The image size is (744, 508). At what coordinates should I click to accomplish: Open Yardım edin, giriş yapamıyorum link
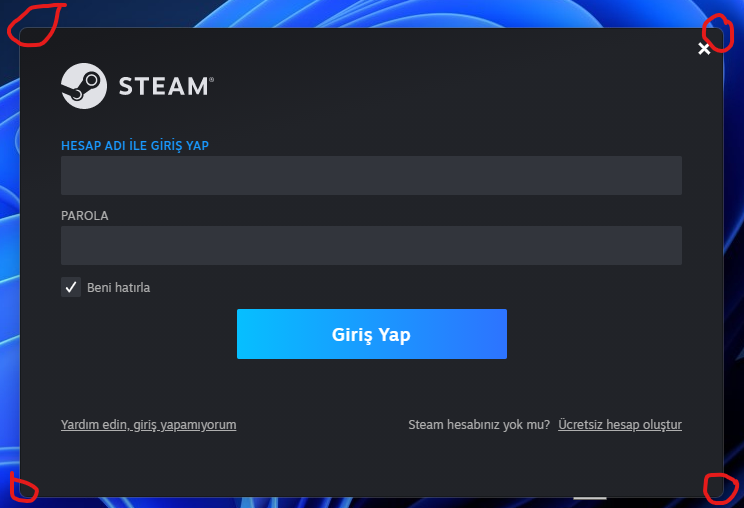[x=149, y=425]
